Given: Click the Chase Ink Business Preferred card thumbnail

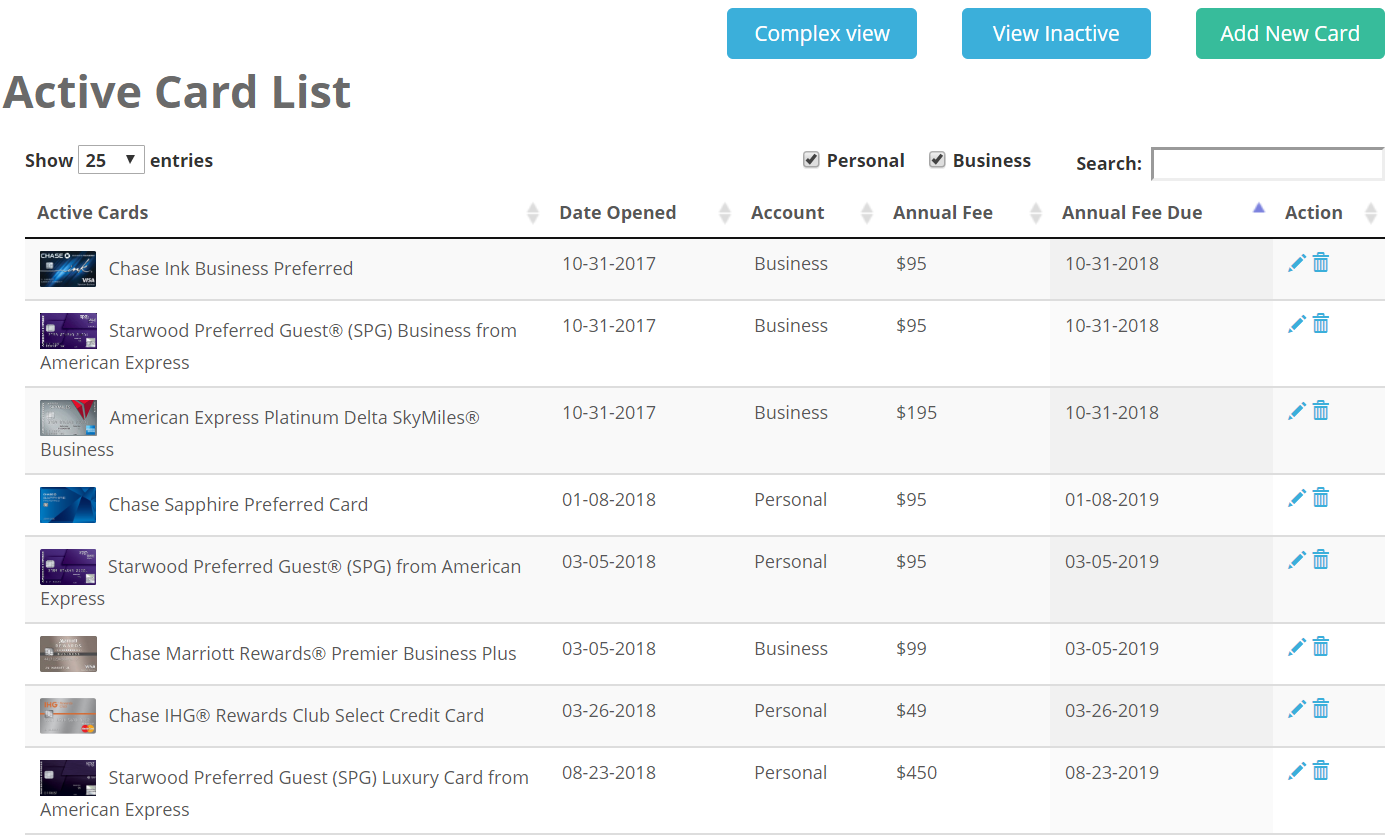Looking at the screenshot, I should 68,269.
